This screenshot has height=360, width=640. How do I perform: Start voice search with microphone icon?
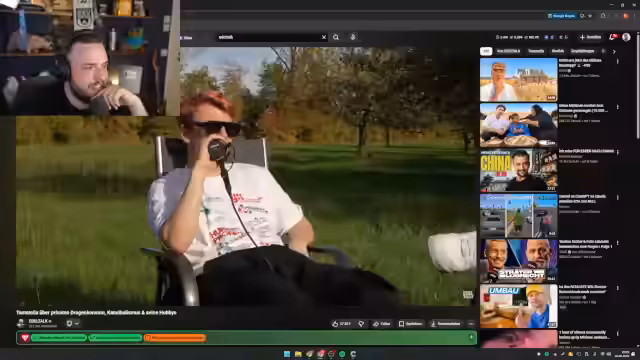tap(353, 37)
